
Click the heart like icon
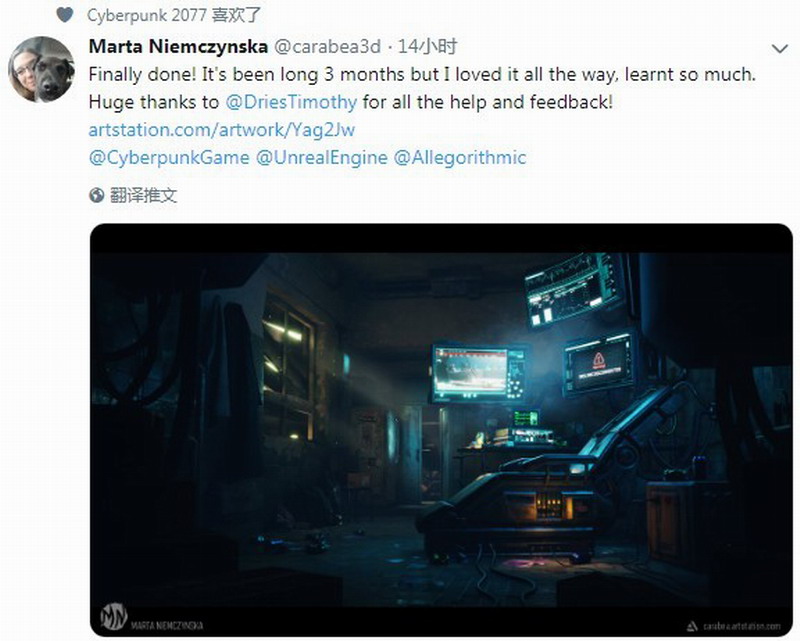64,15
